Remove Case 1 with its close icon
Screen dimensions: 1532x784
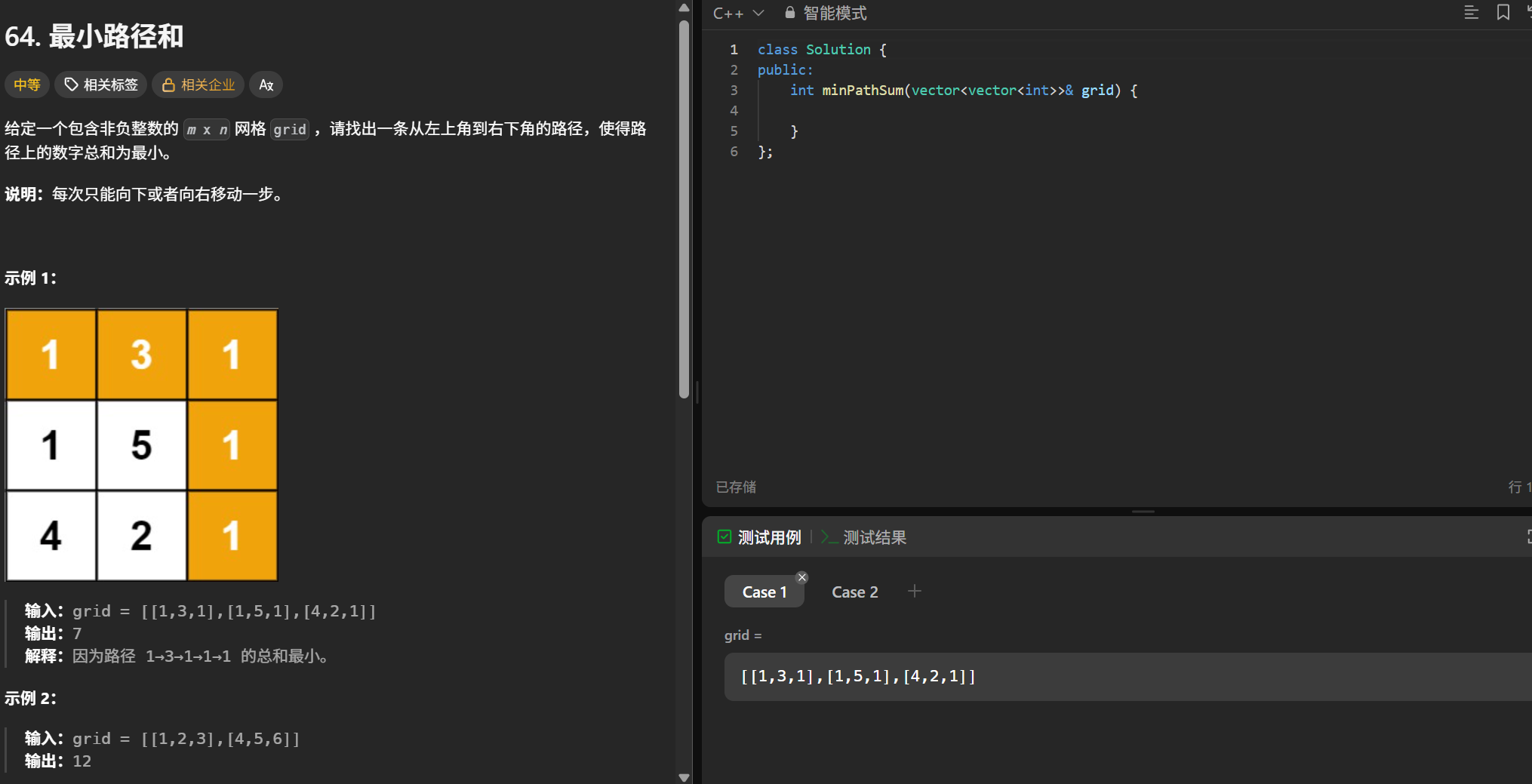click(x=802, y=577)
